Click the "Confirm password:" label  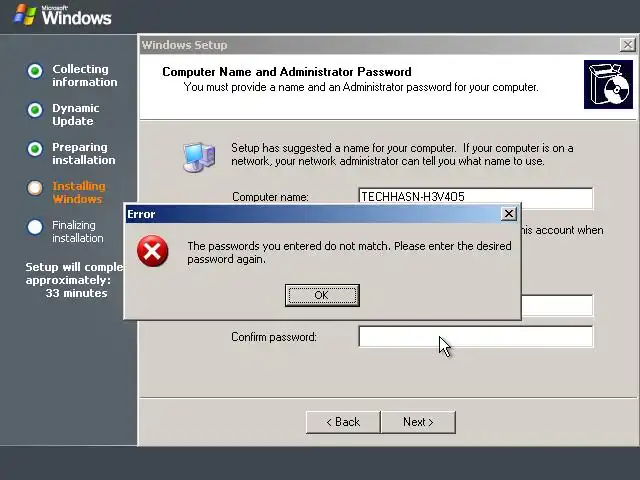pyautogui.click(x=274, y=337)
